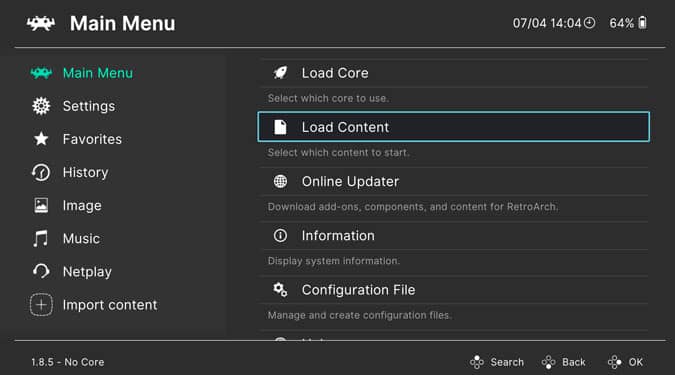Click the Search label in footer
The height and width of the screenshot is (375, 675).
[x=507, y=362]
